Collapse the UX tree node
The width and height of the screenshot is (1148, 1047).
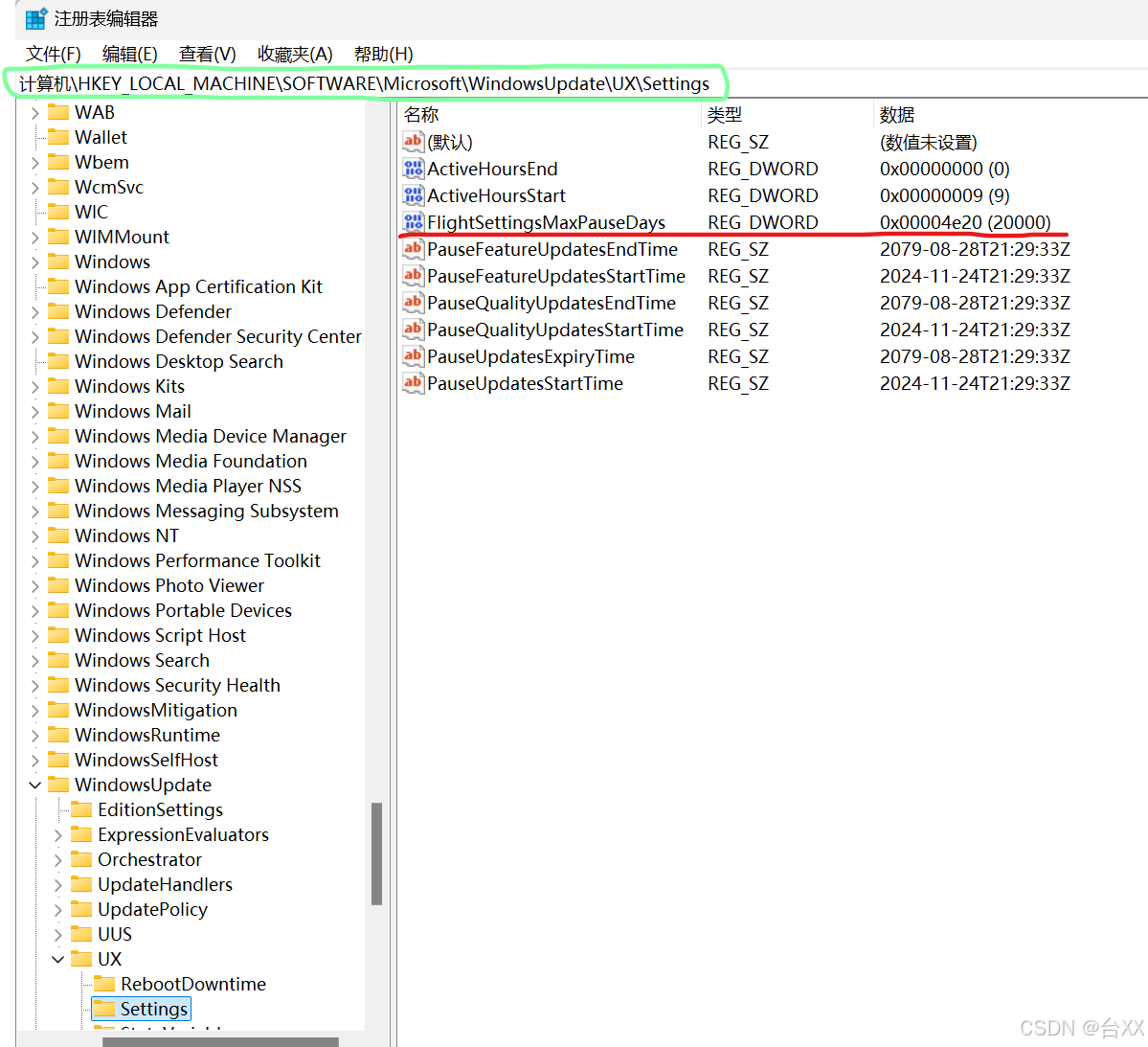click(57, 959)
